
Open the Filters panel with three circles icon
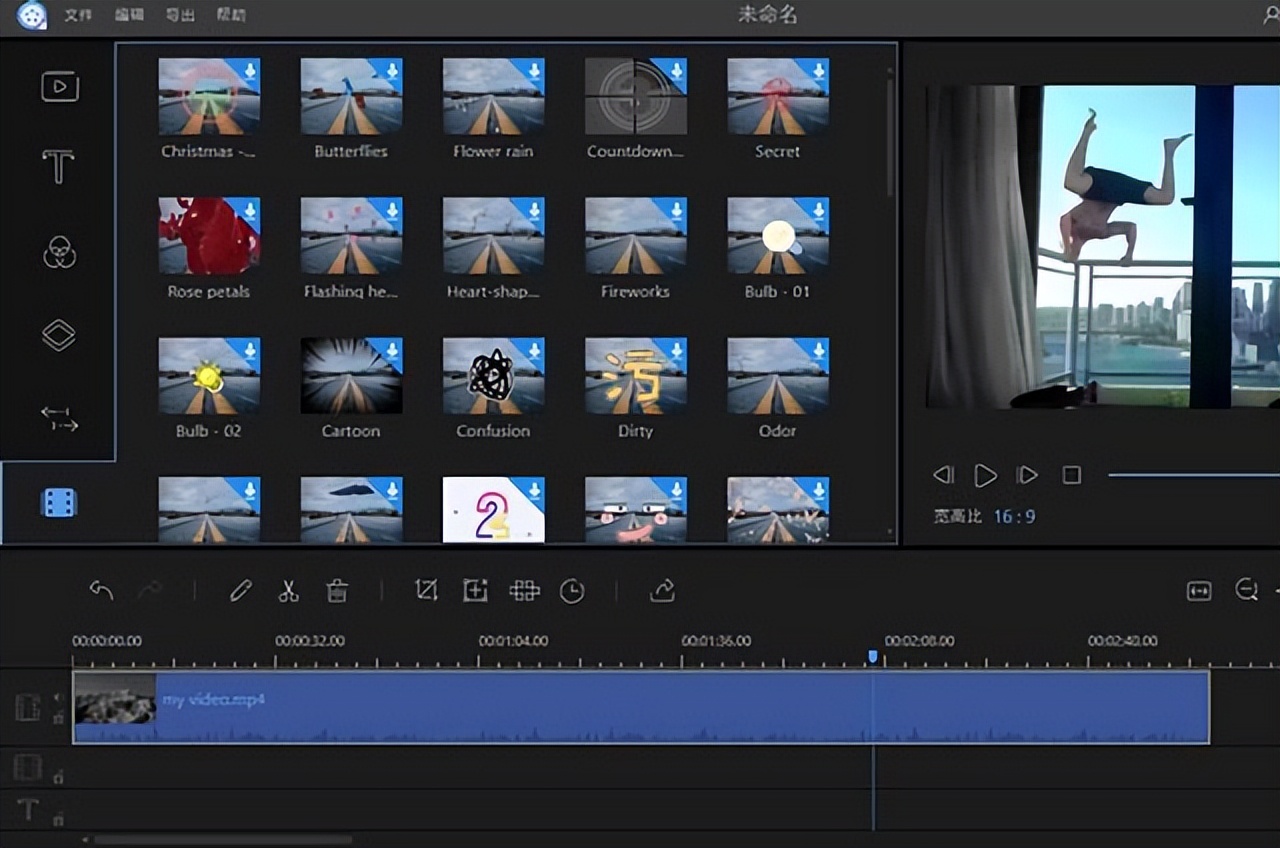(59, 252)
